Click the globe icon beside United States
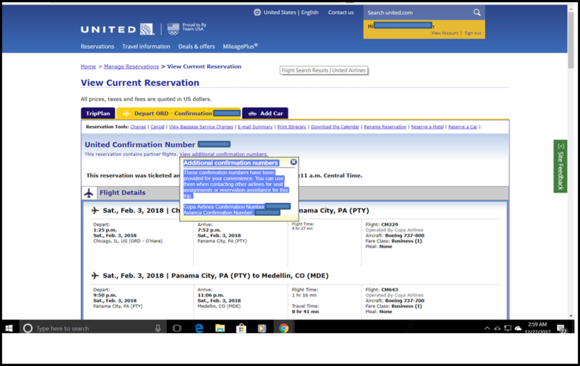Screen dimensions: 580x366 (257, 12)
